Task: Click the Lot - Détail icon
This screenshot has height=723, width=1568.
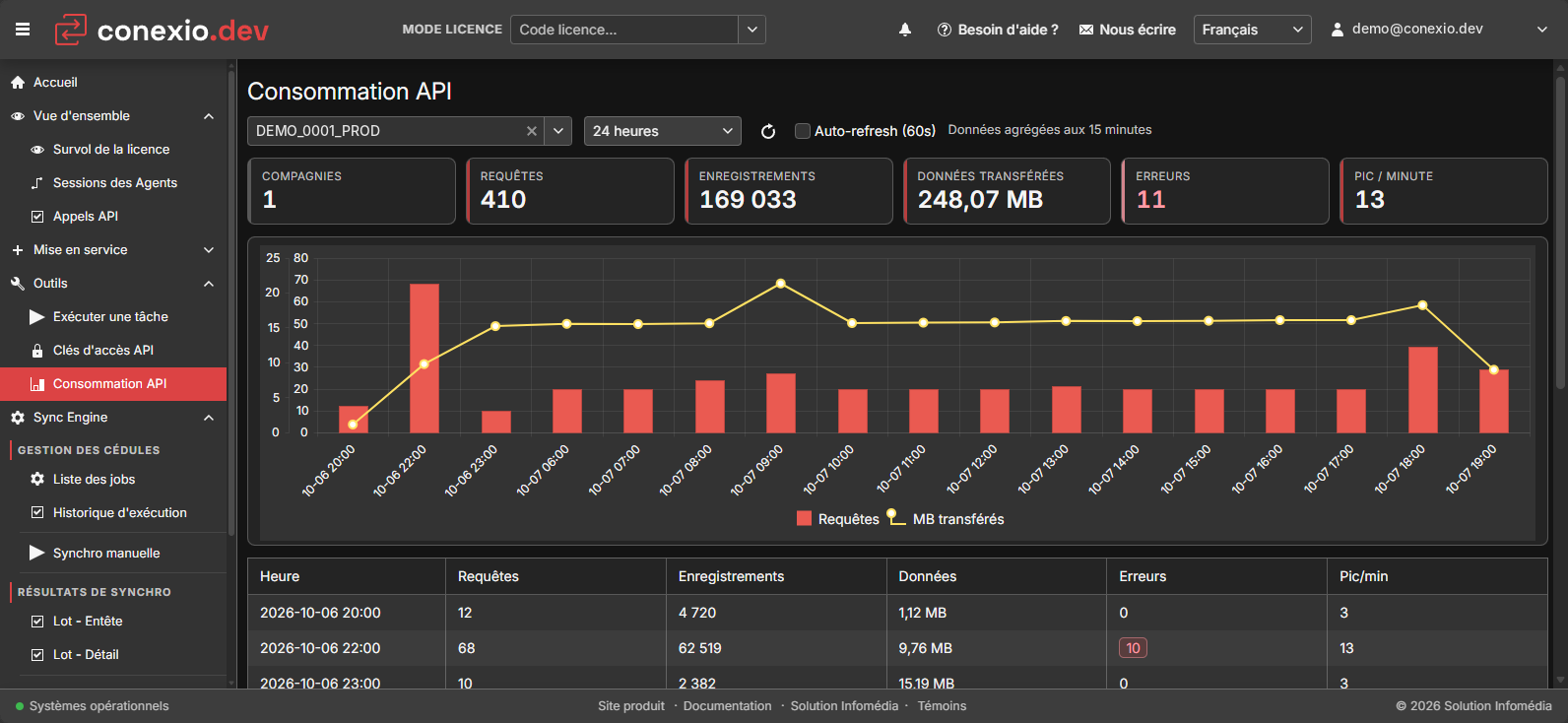Action: [x=37, y=655]
